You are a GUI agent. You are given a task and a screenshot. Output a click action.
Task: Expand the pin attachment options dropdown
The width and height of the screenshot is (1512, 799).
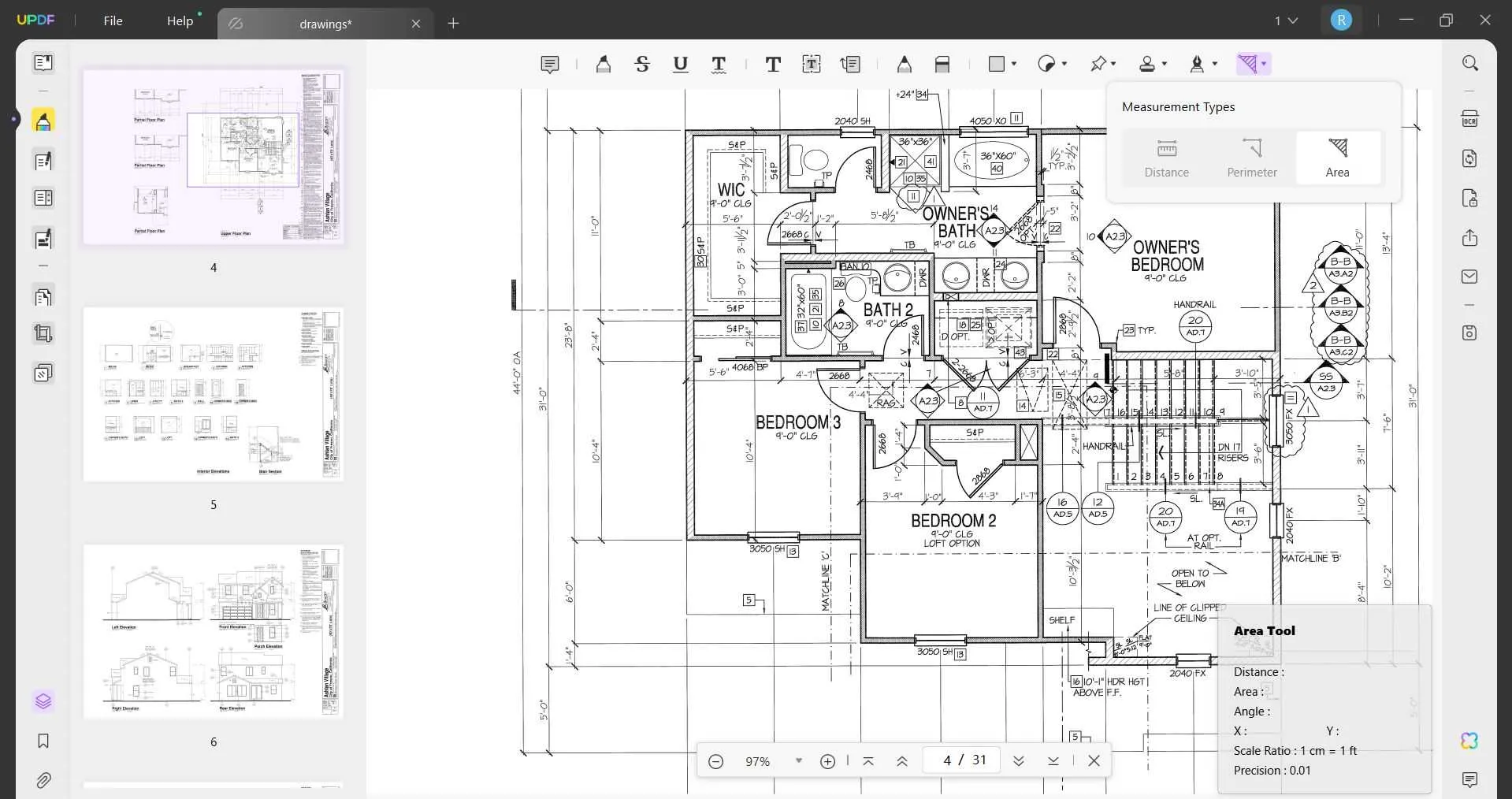coord(1114,64)
